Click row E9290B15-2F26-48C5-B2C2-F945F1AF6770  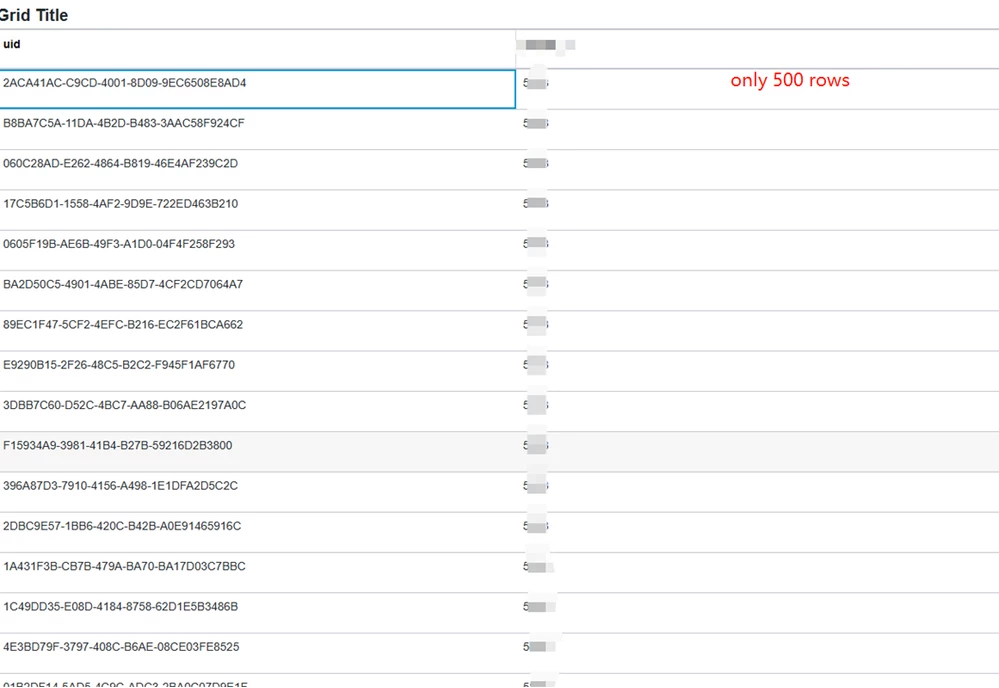tap(500, 371)
